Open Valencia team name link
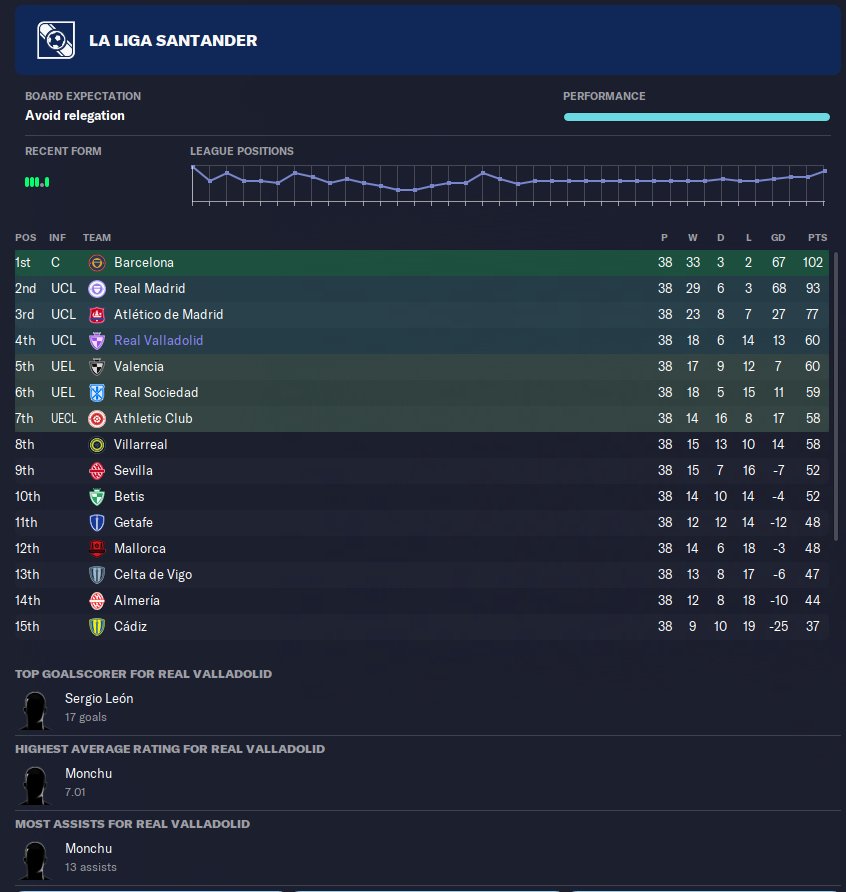Screen dimensions: 846x892 [x=138, y=367]
